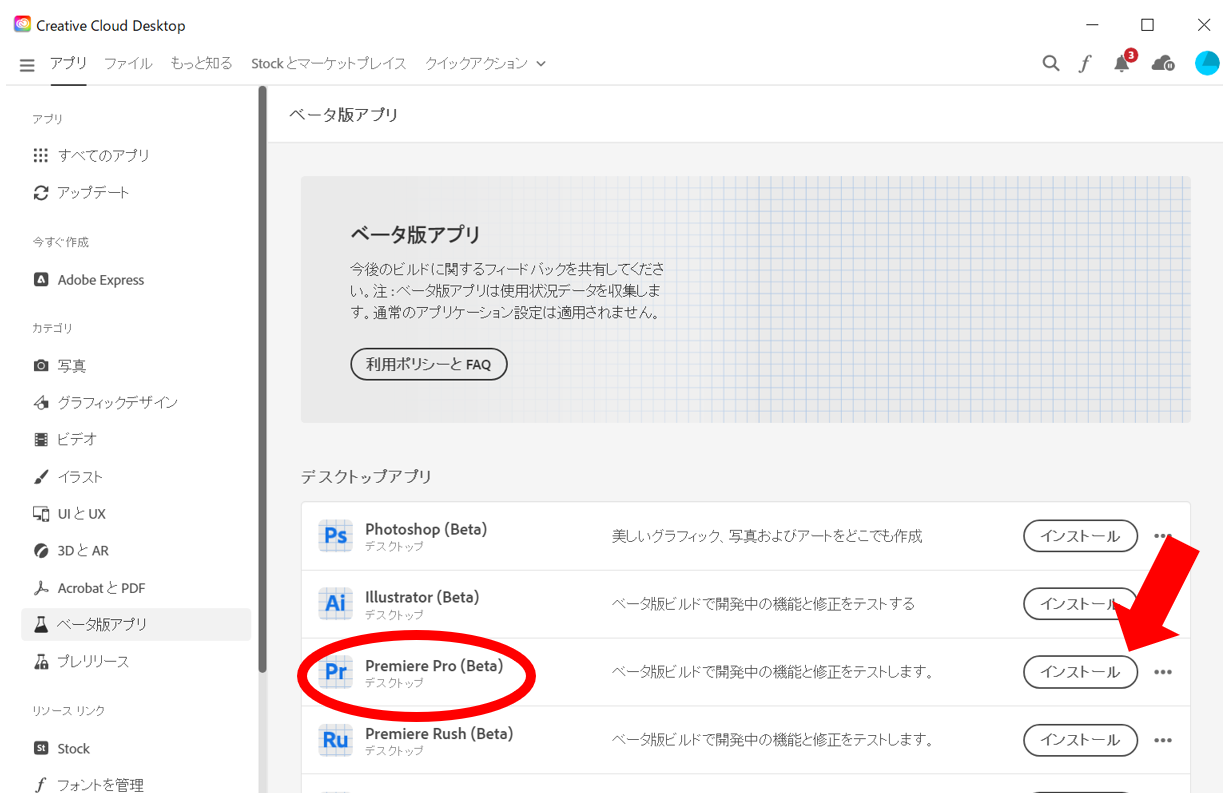This screenshot has width=1227, height=793.
Task: Click the Acrobat icon beside Acrobat と PDF
Action: tap(41, 588)
